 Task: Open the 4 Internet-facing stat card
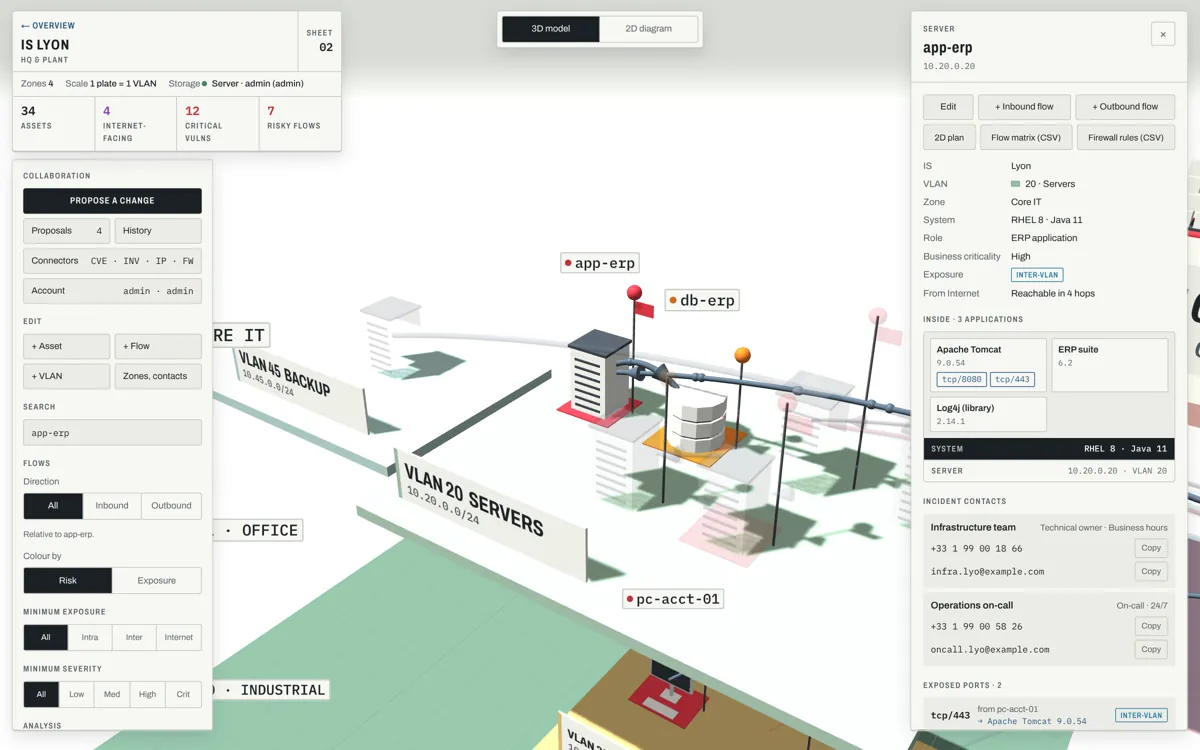coord(136,124)
